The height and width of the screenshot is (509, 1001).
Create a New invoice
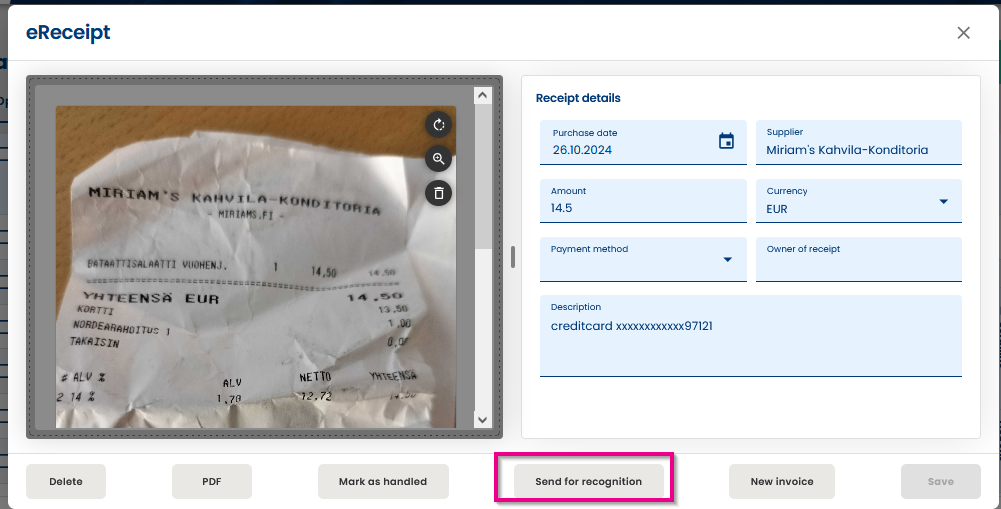point(782,482)
